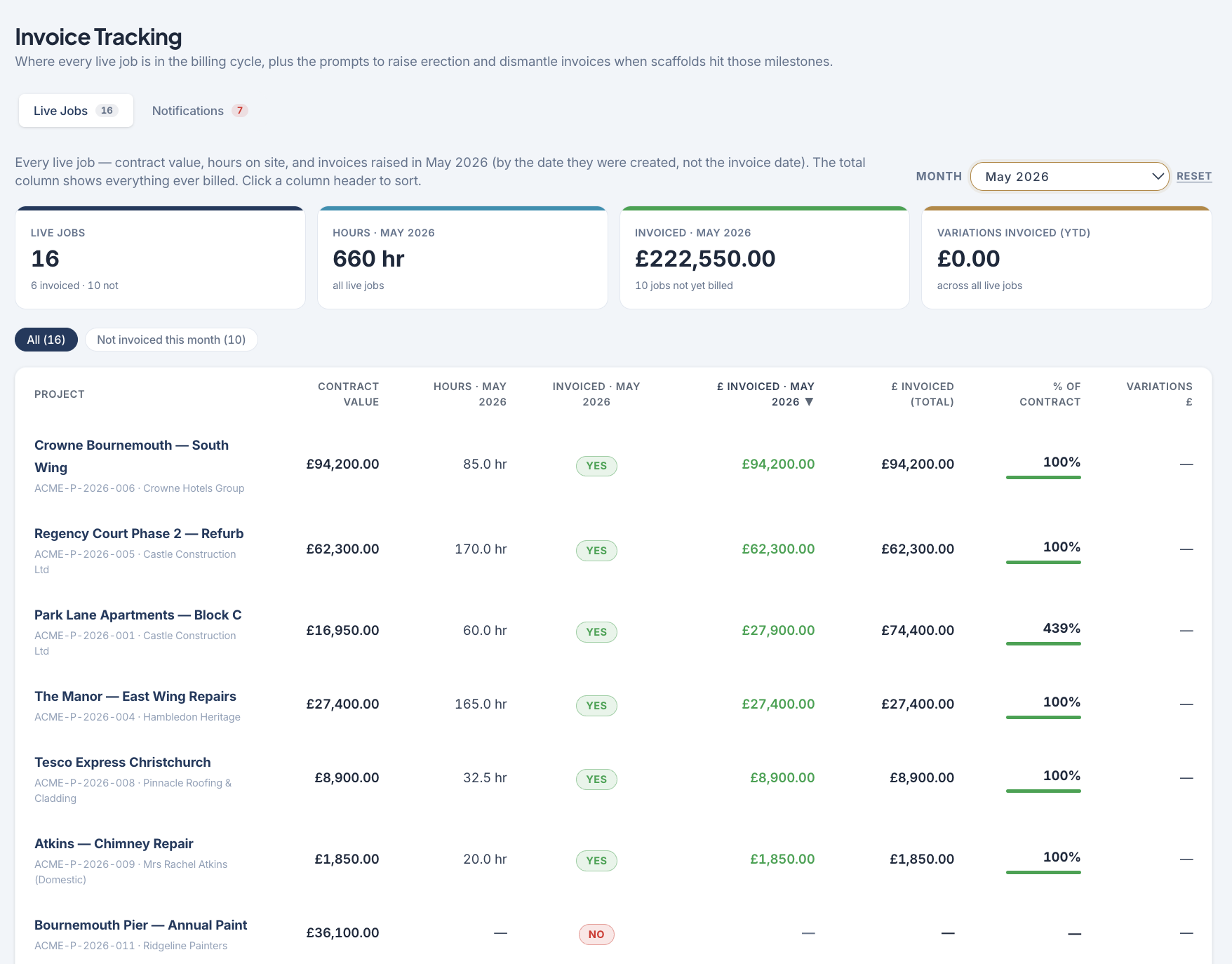The image size is (1232, 964).
Task: Open Crowne Bournemouth — South Wing project
Action: (131, 456)
